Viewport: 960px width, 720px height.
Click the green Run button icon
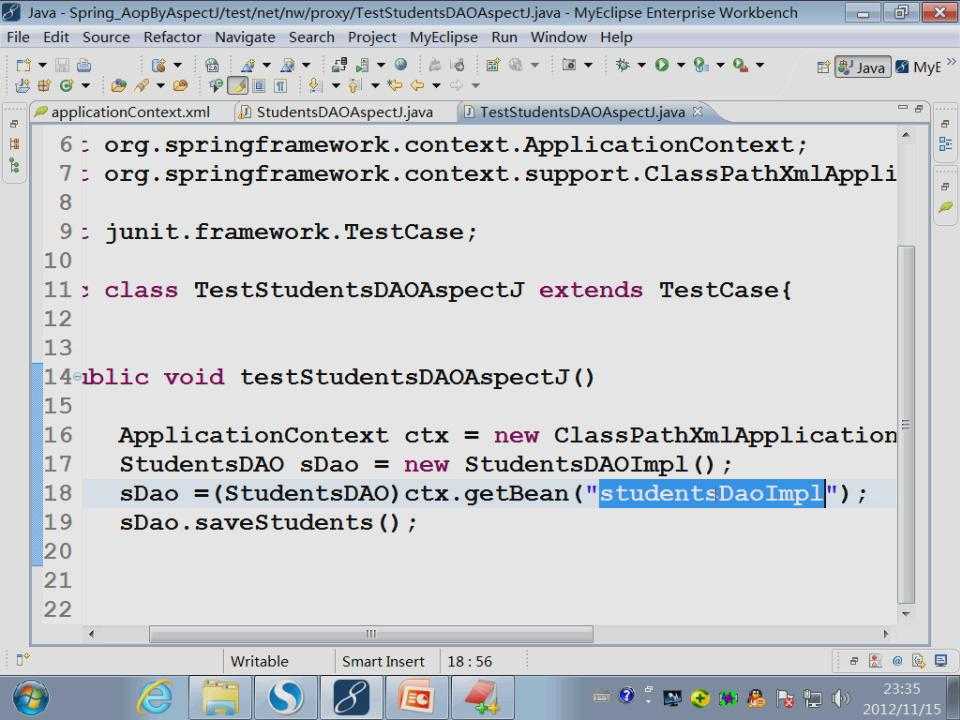(662, 64)
